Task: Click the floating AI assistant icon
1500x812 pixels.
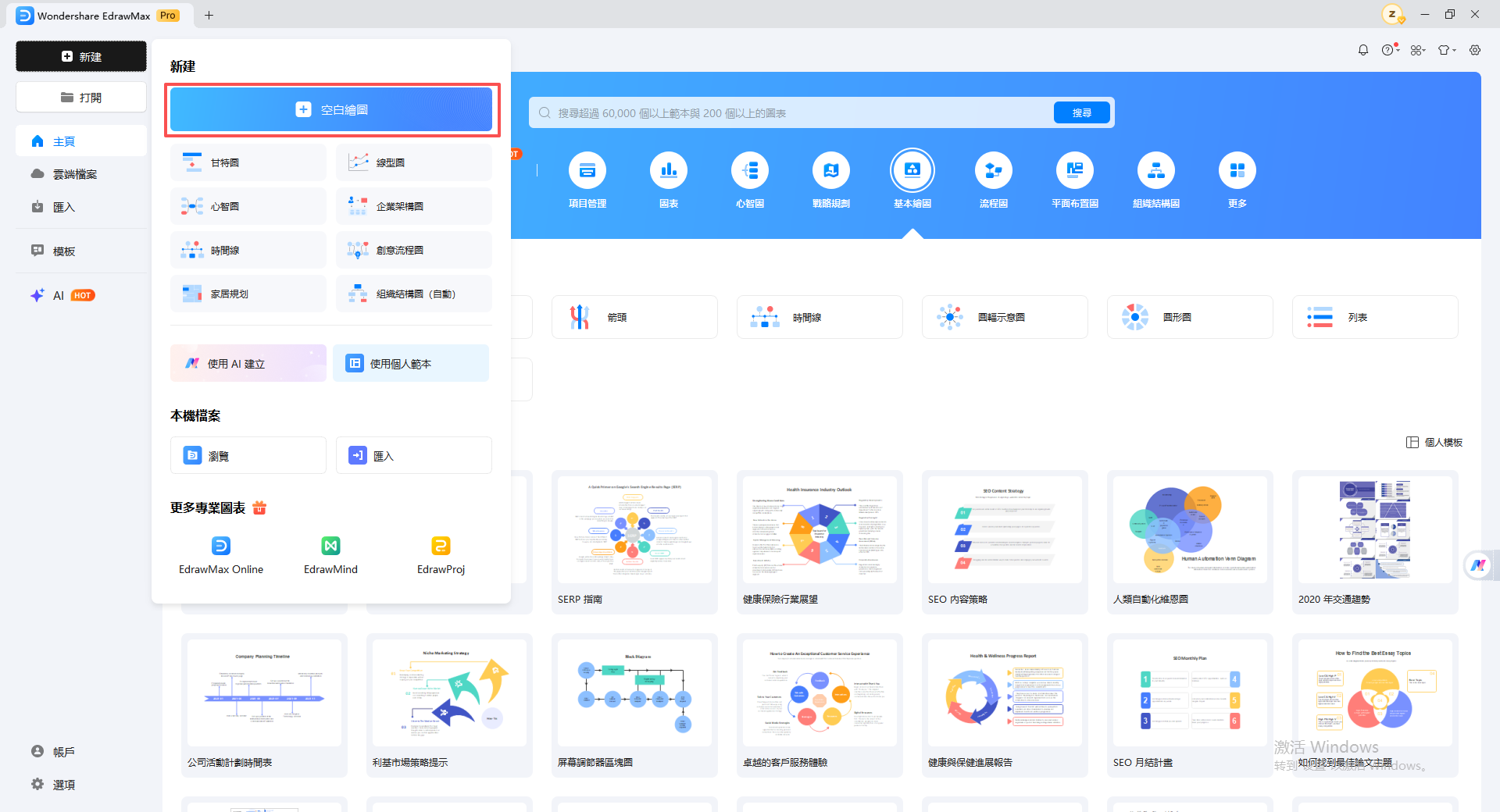Action: click(1478, 565)
